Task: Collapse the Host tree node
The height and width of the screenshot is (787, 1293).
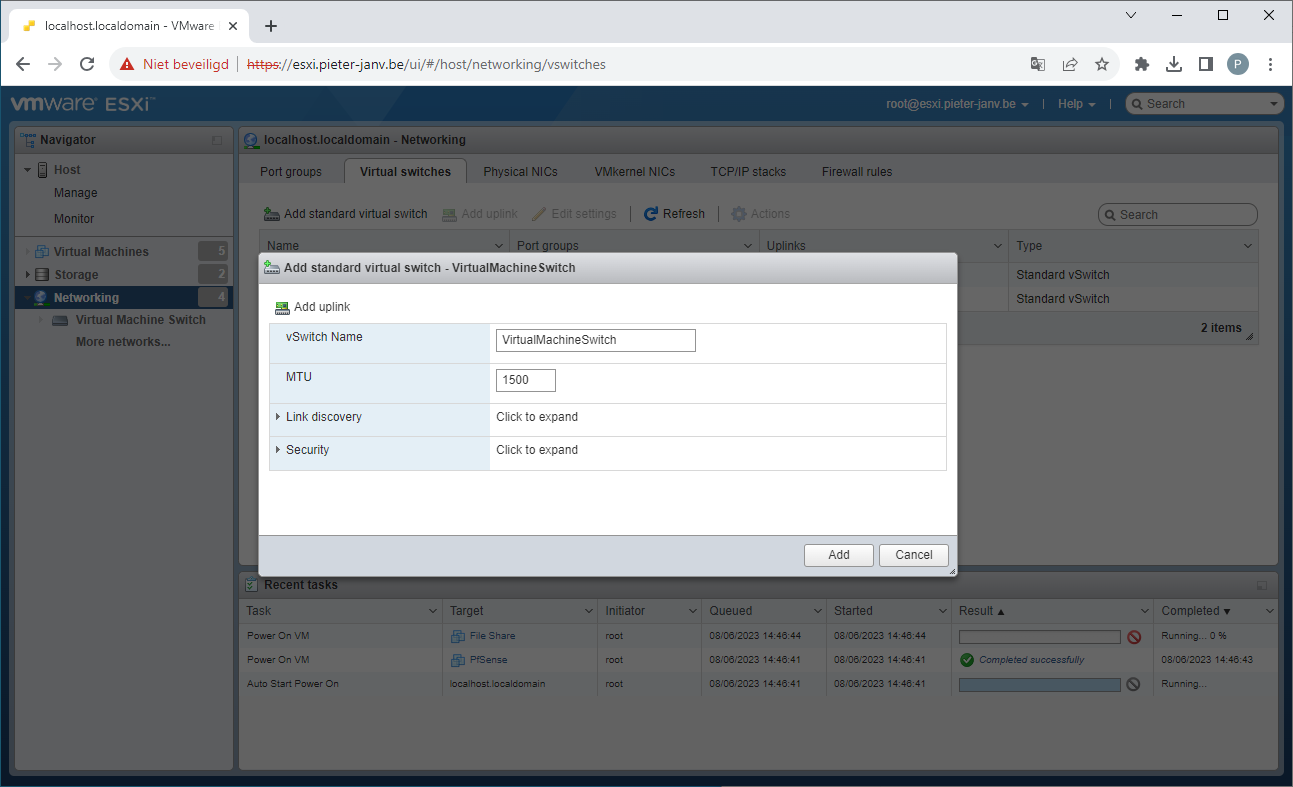Action: [28, 170]
